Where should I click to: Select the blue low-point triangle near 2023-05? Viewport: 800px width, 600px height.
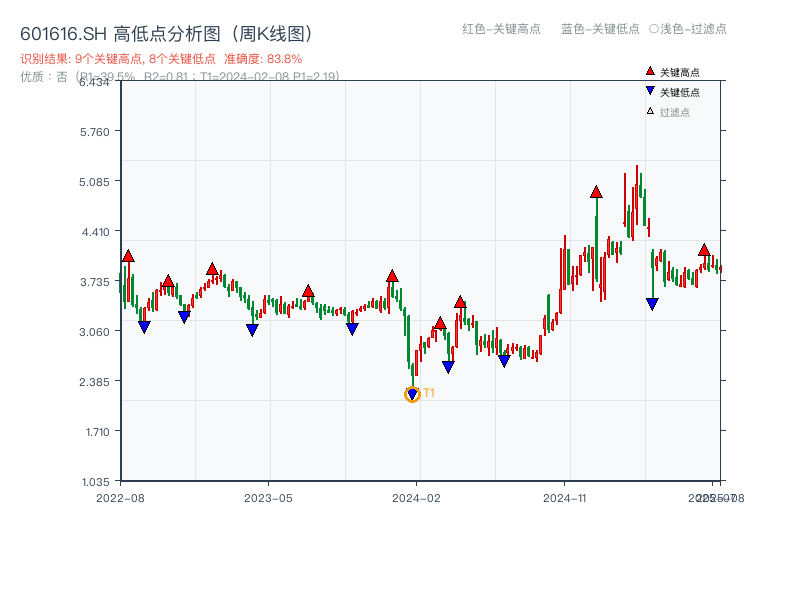(x=250, y=328)
